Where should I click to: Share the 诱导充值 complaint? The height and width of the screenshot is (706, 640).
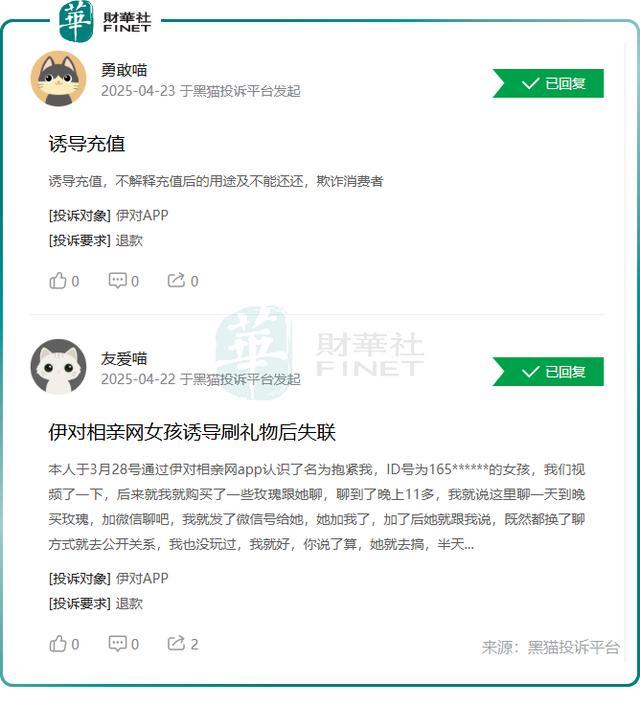[177, 280]
